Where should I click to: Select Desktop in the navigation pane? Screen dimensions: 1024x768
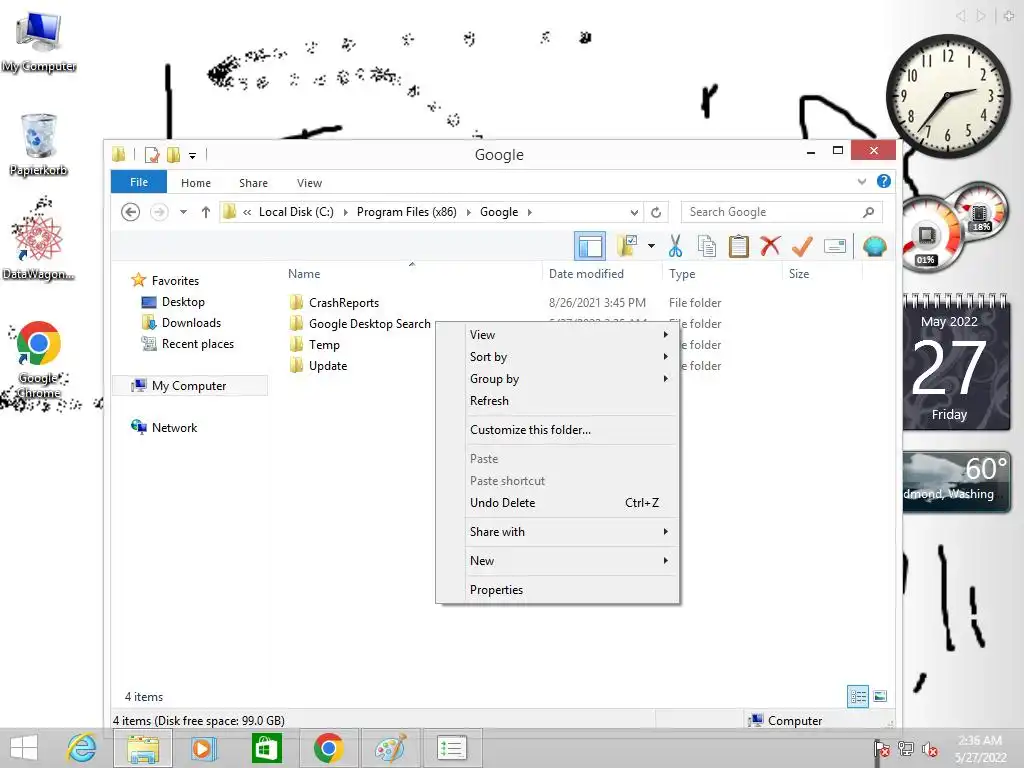[x=183, y=302]
